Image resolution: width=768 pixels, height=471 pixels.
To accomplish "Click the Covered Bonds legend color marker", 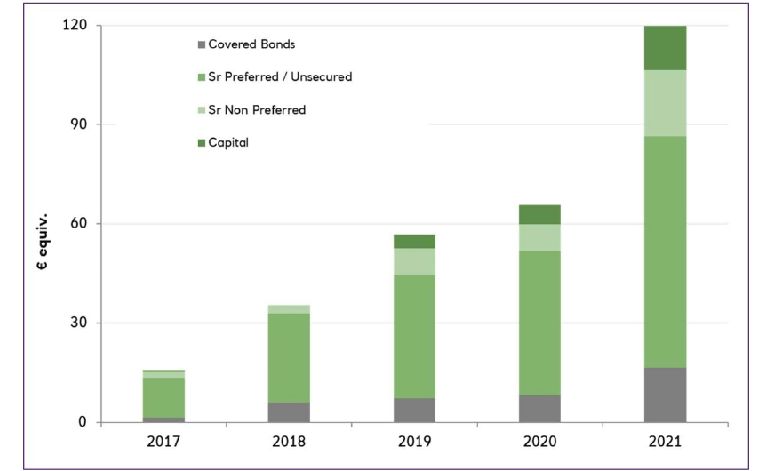I will pyautogui.click(x=201, y=45).
